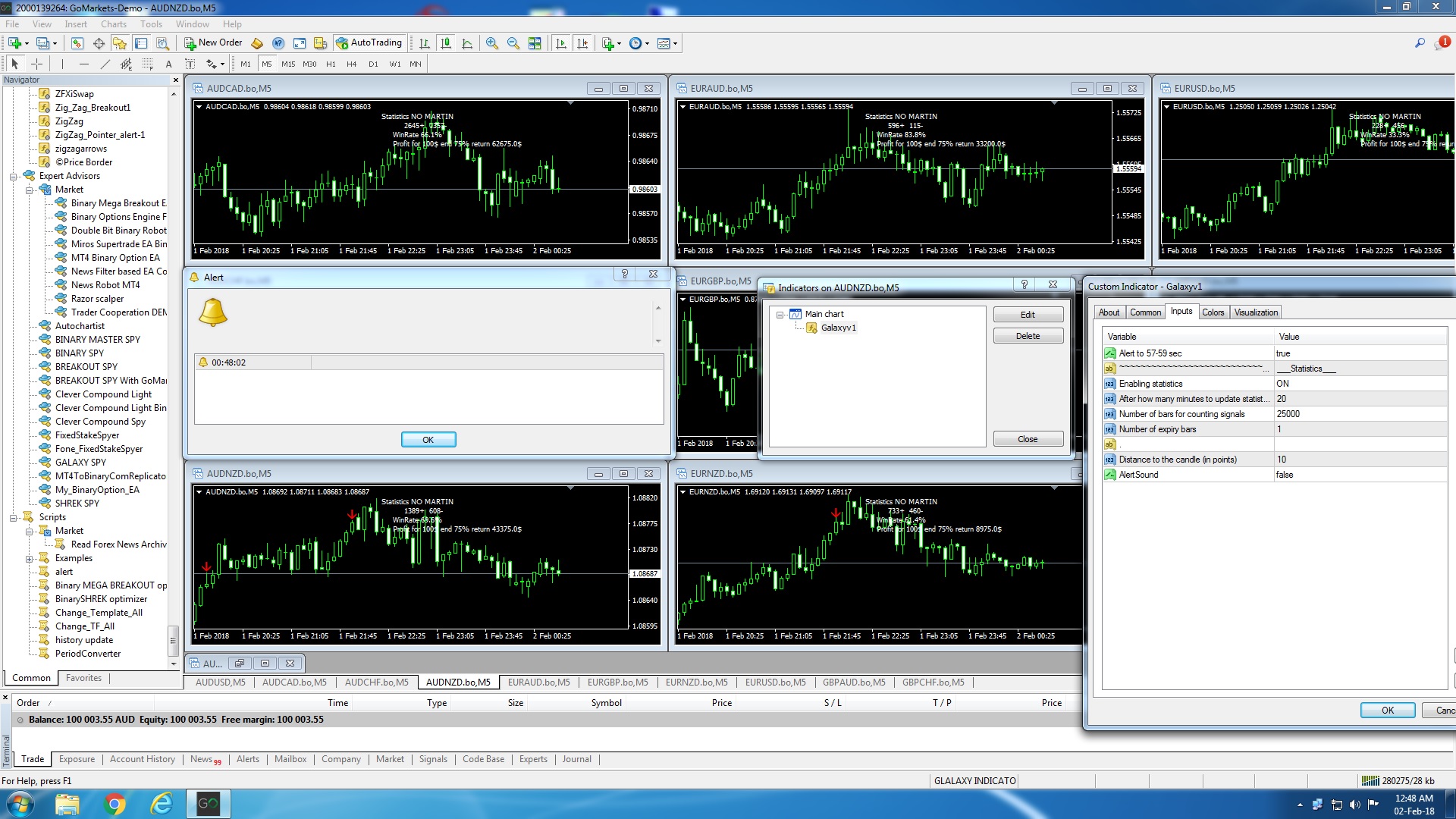Open the periodicity clock dropdown arrow
The width and height of the screenshot is (1456, 819).
click(x=647, y=44)
